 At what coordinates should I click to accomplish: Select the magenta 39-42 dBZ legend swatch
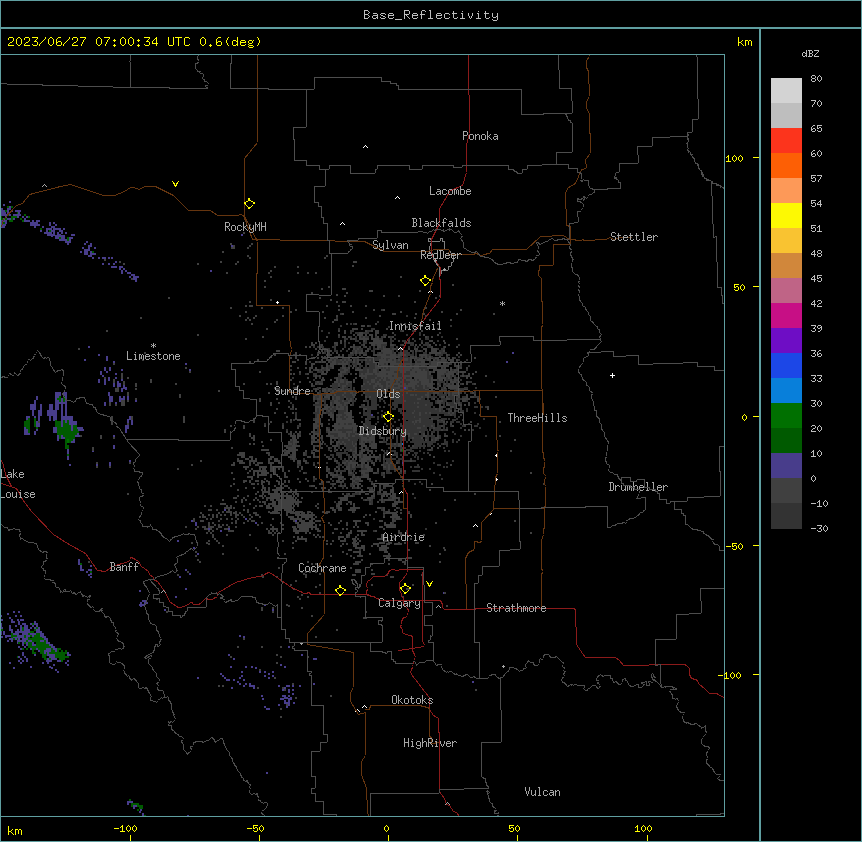click(x=786, y=315)
